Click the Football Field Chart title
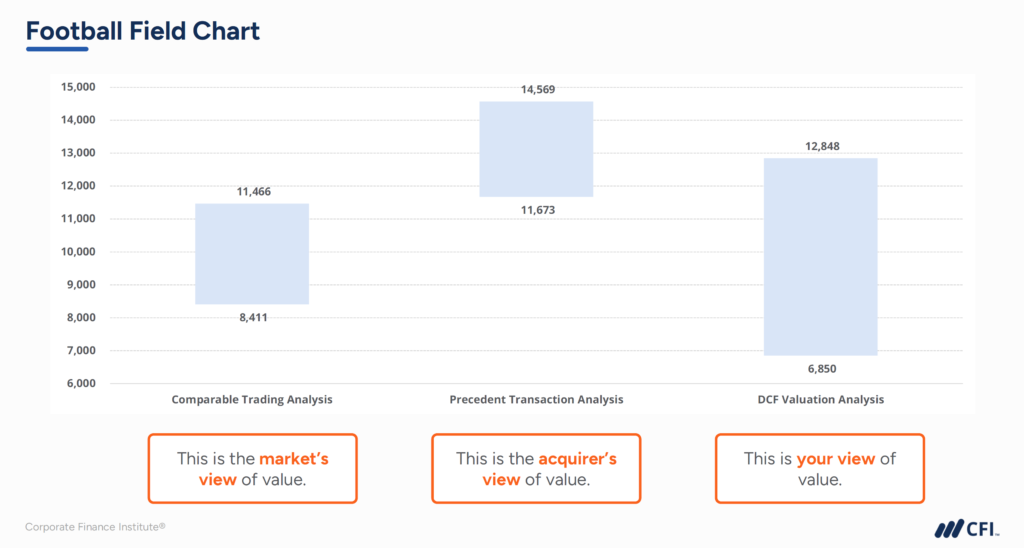The height and width of the screenshot is (548, 1024). 143,31
